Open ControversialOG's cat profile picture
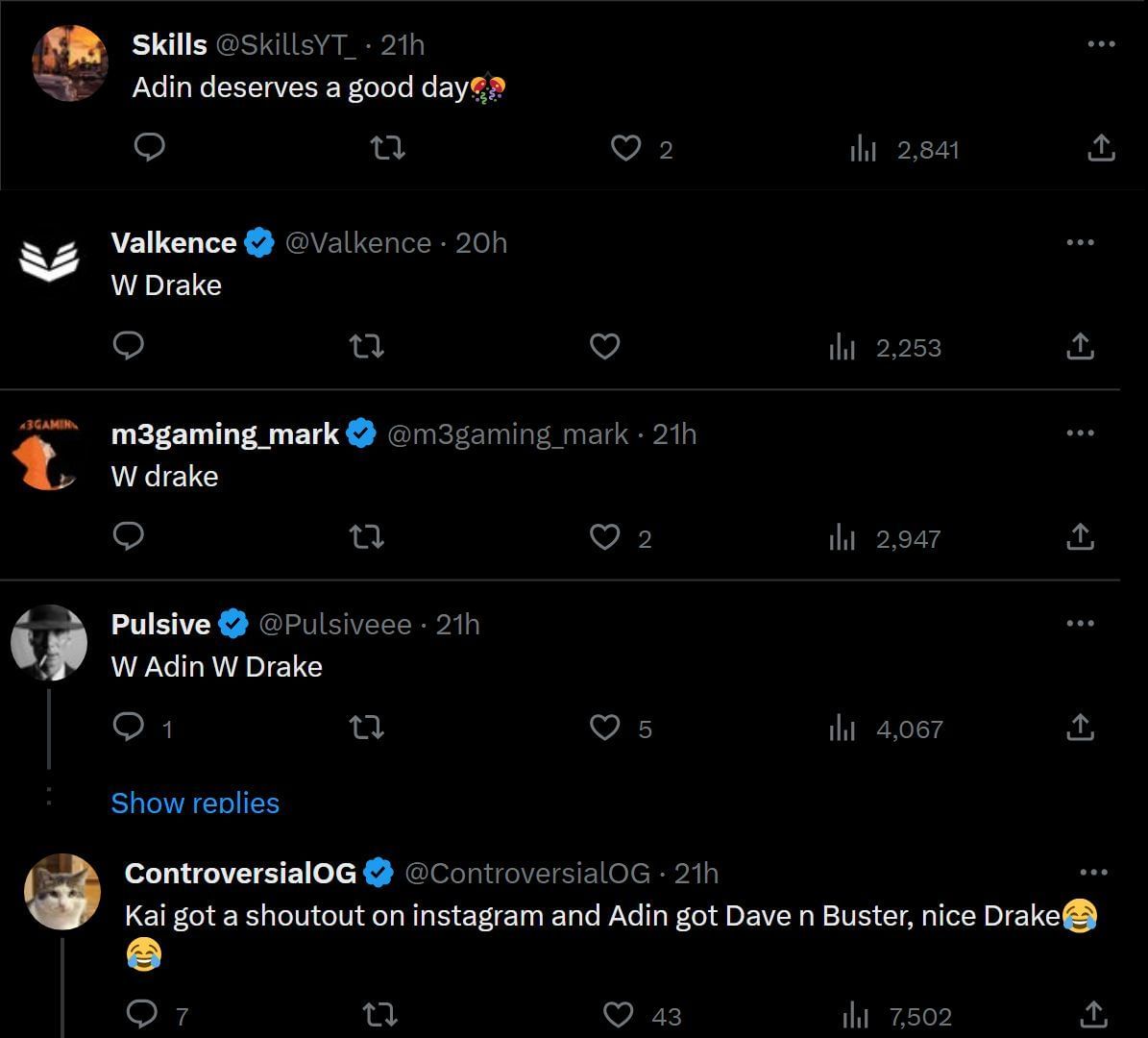 click(x=62, y=891)
